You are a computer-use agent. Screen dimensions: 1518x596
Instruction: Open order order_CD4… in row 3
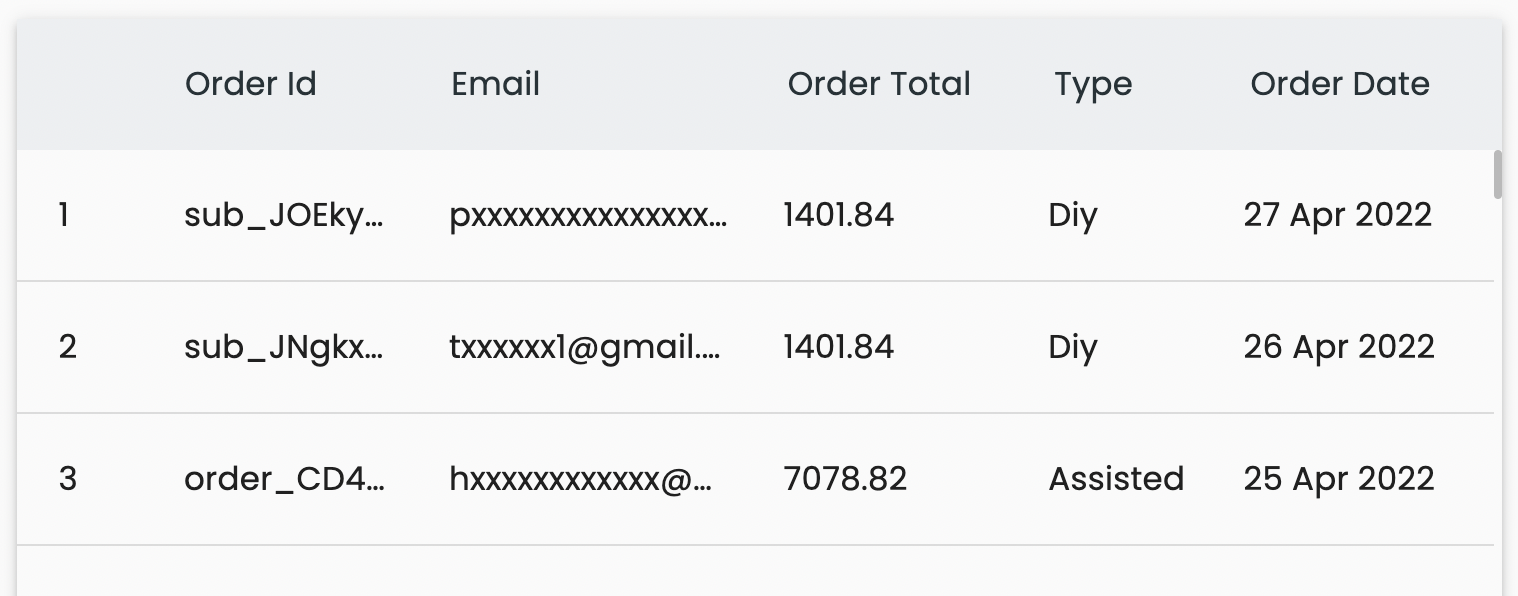(x=284, y=479)
